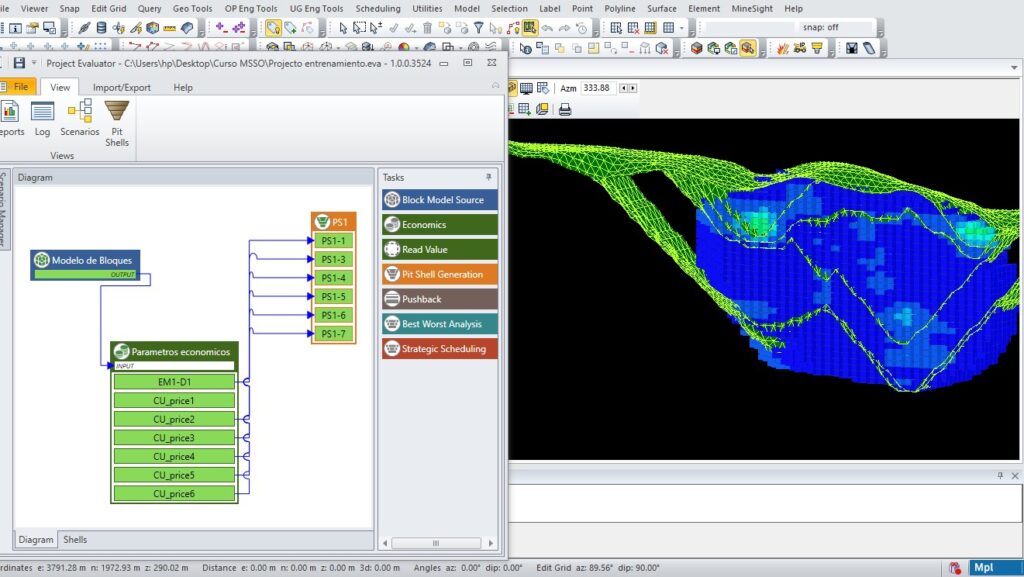Image resolution: width=1024 pixels, height=577 pixels.
Task: Click the color wheel display icon
Action: (x=404, y=48)
